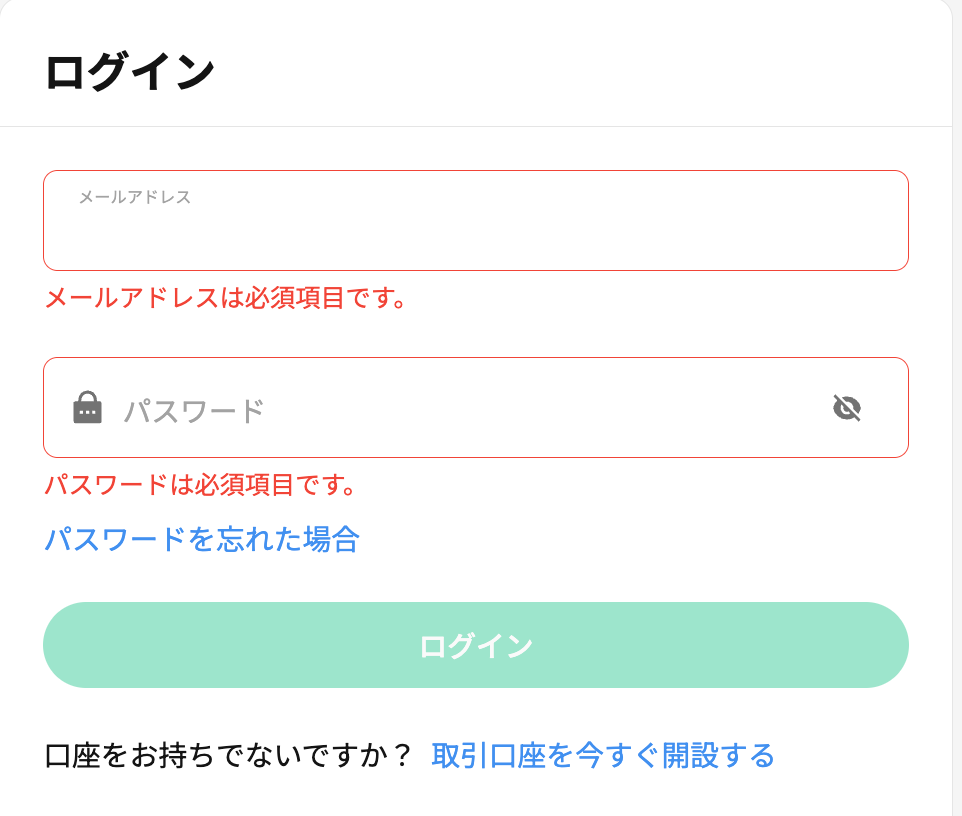Open 取引口座を今すぐ開設する account link
This screenshot has height=816, width=962.
[603, 755]
